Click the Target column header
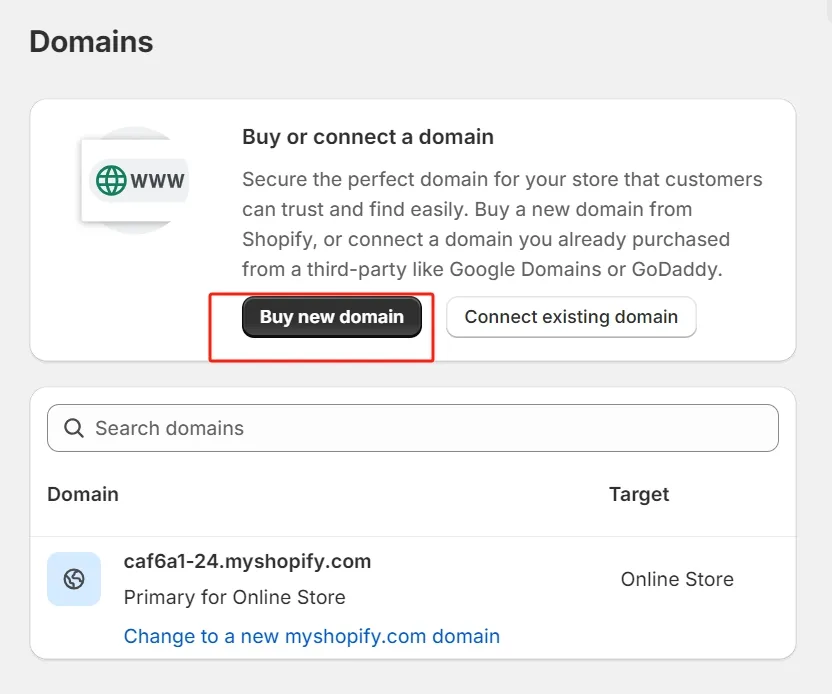The image size is (832, 694). coord(639,494)
